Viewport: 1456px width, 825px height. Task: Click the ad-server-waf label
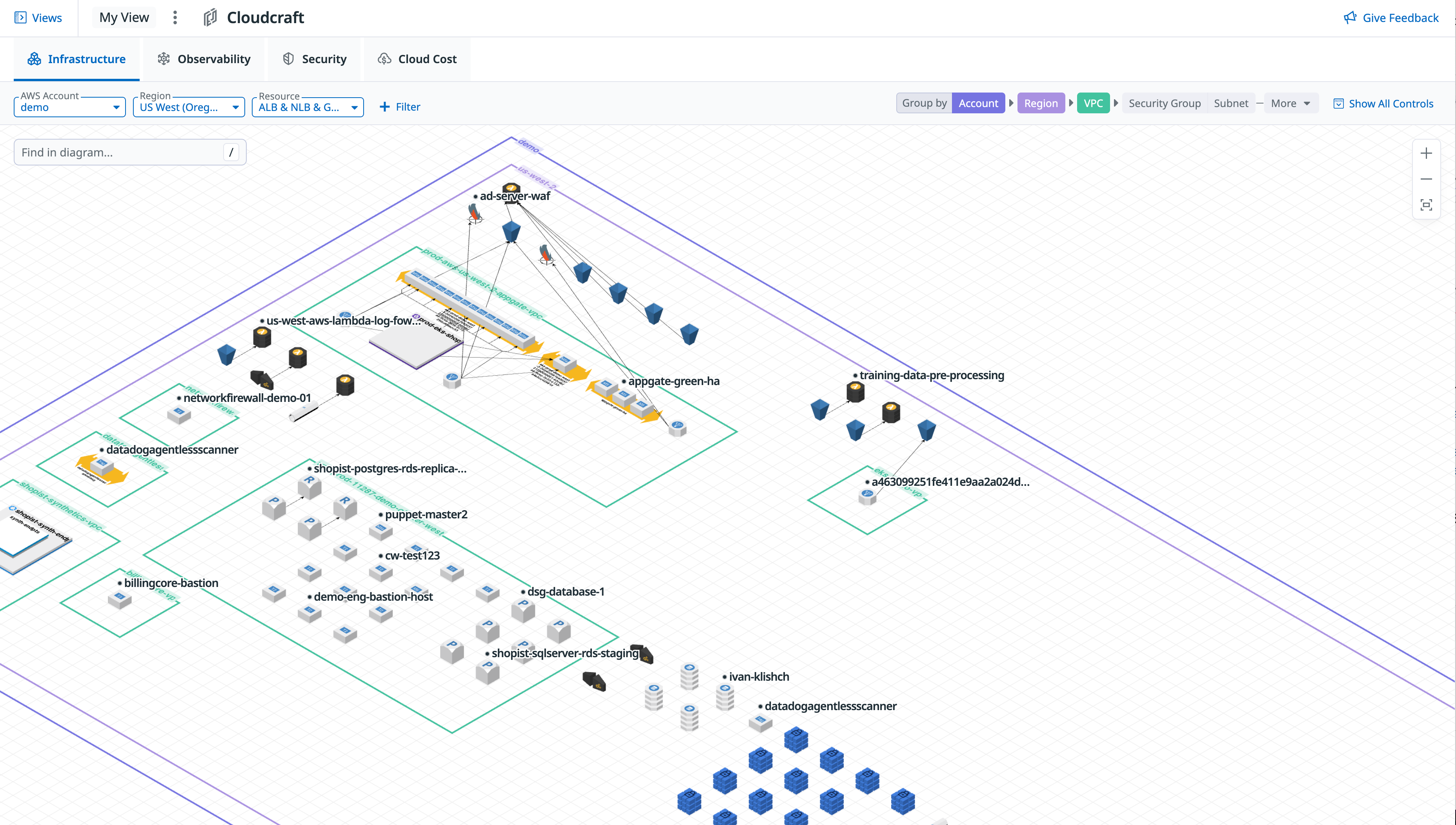pyautogui.click(x=515, y=196)
